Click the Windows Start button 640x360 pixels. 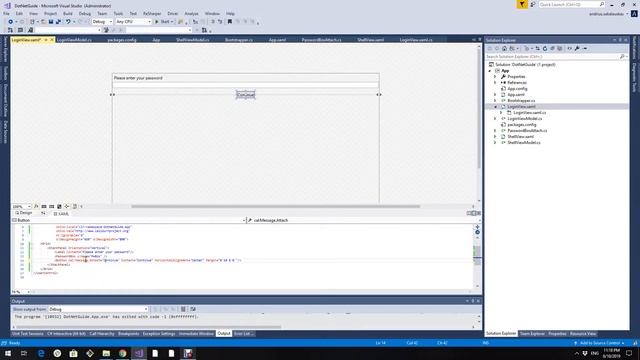click(8, 353)
